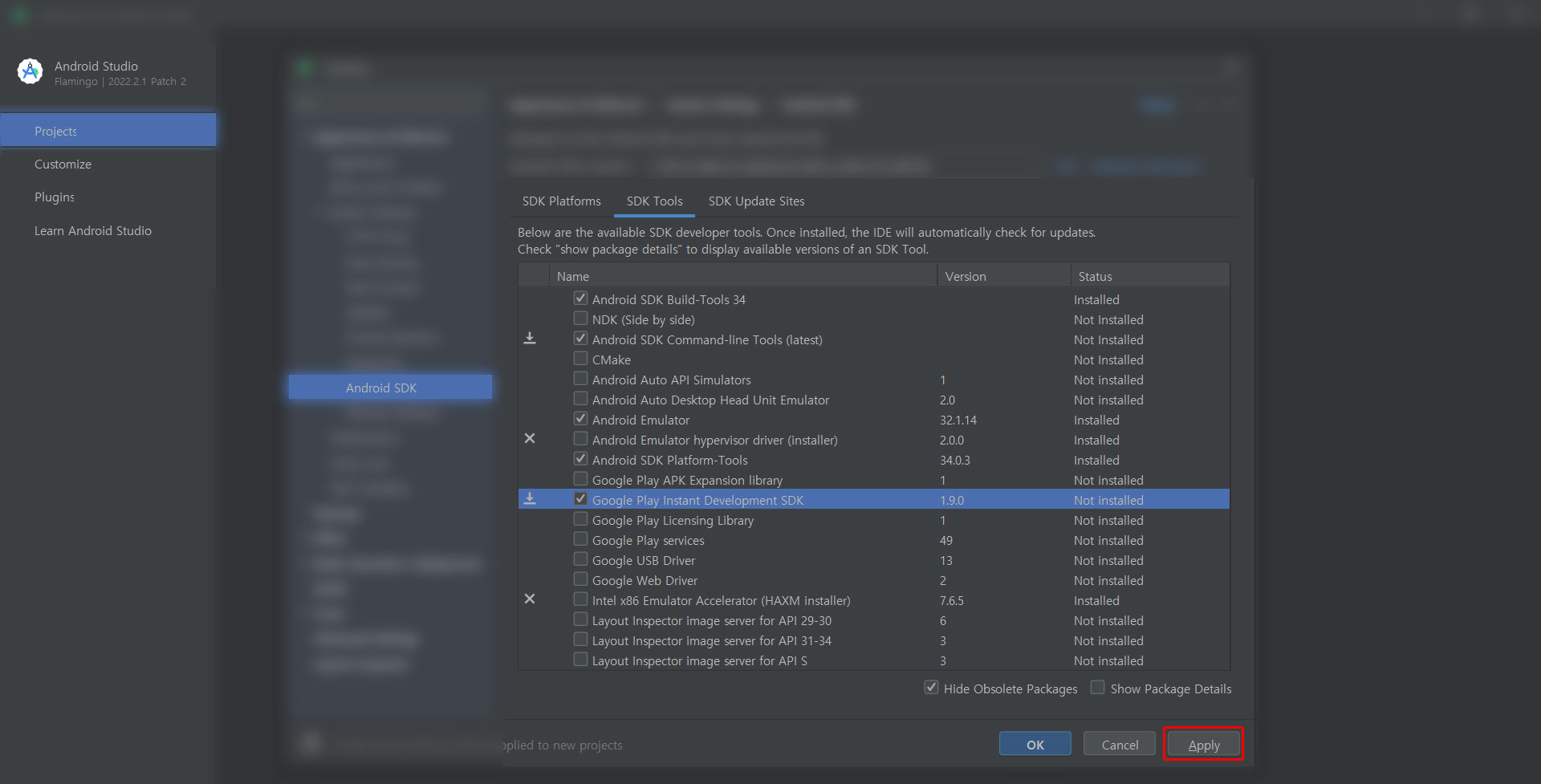Check Google Web Driver checkbox
The width and height of the screenshot is (1541, 784).
(580, 579)
